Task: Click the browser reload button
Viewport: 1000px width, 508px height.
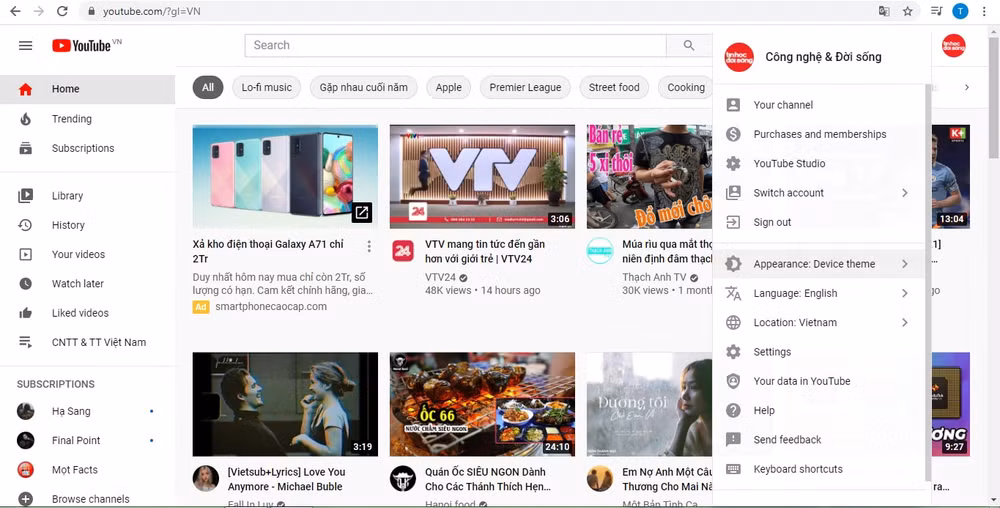Action: (62, 11)
